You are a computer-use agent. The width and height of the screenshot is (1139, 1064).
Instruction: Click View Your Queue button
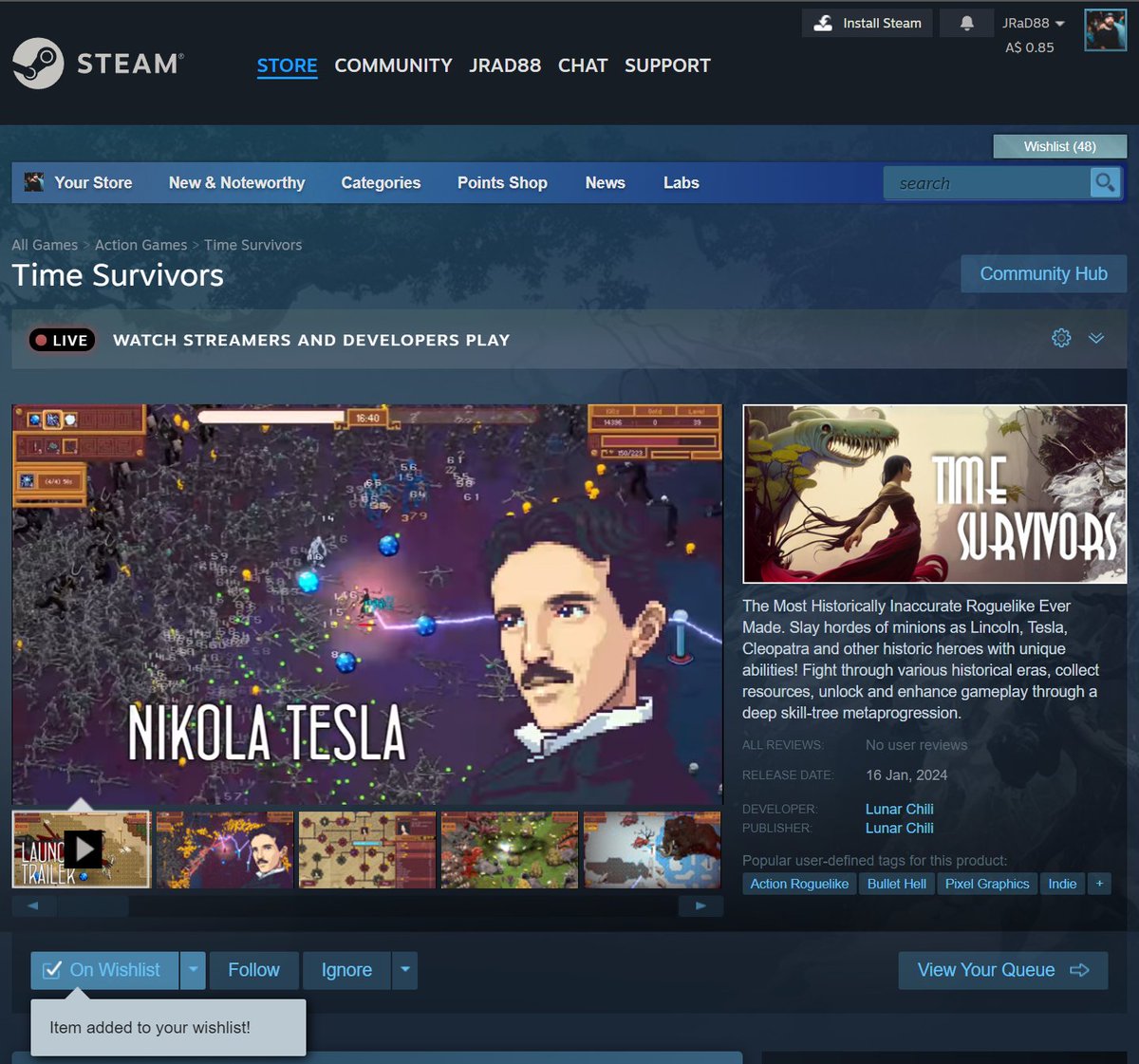point(1002,970)
